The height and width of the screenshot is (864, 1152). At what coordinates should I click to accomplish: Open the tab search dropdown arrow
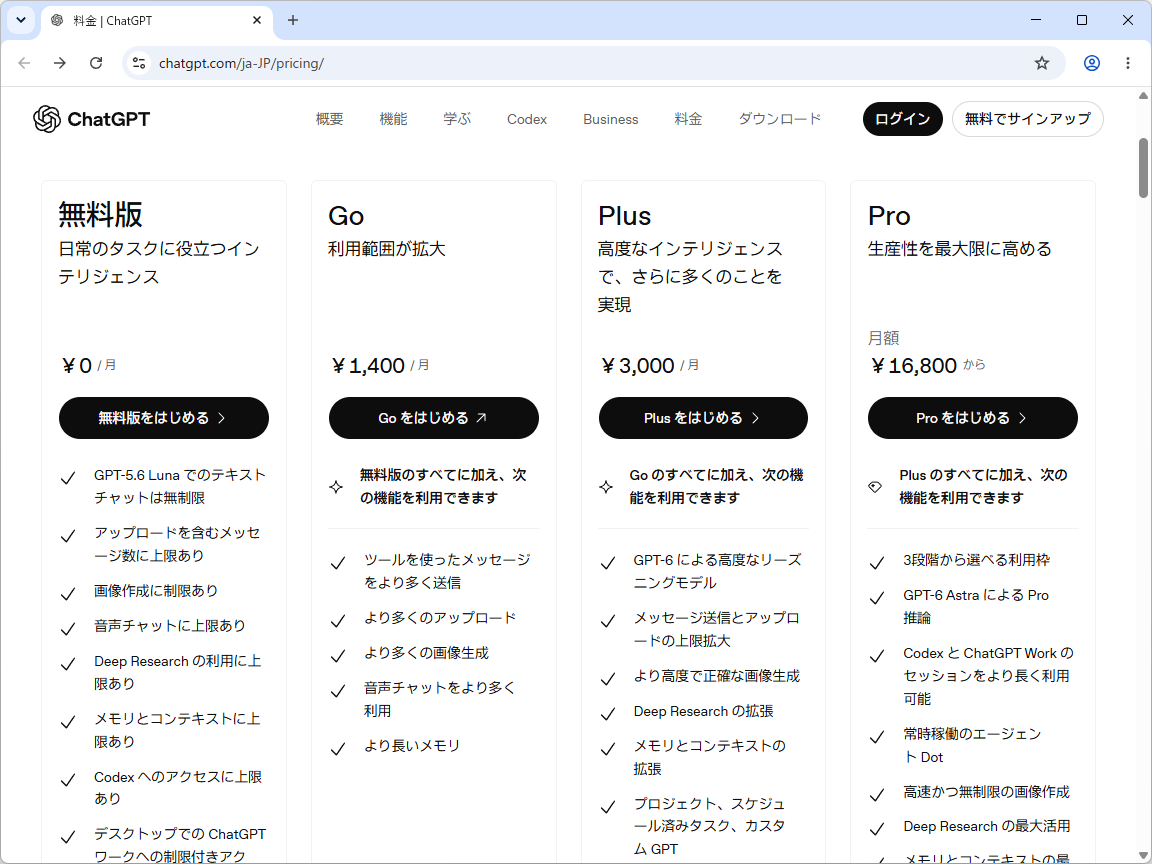point(21,21)
